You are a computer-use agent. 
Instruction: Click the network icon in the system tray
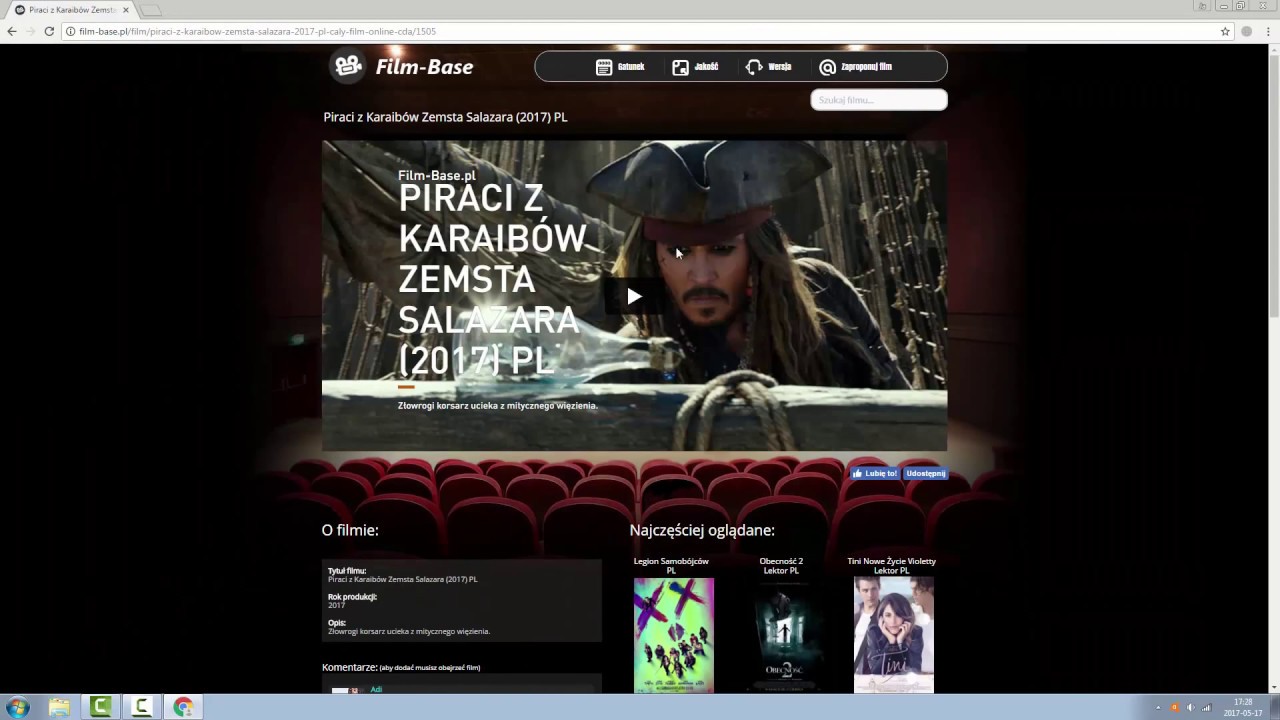point(1206,707)
